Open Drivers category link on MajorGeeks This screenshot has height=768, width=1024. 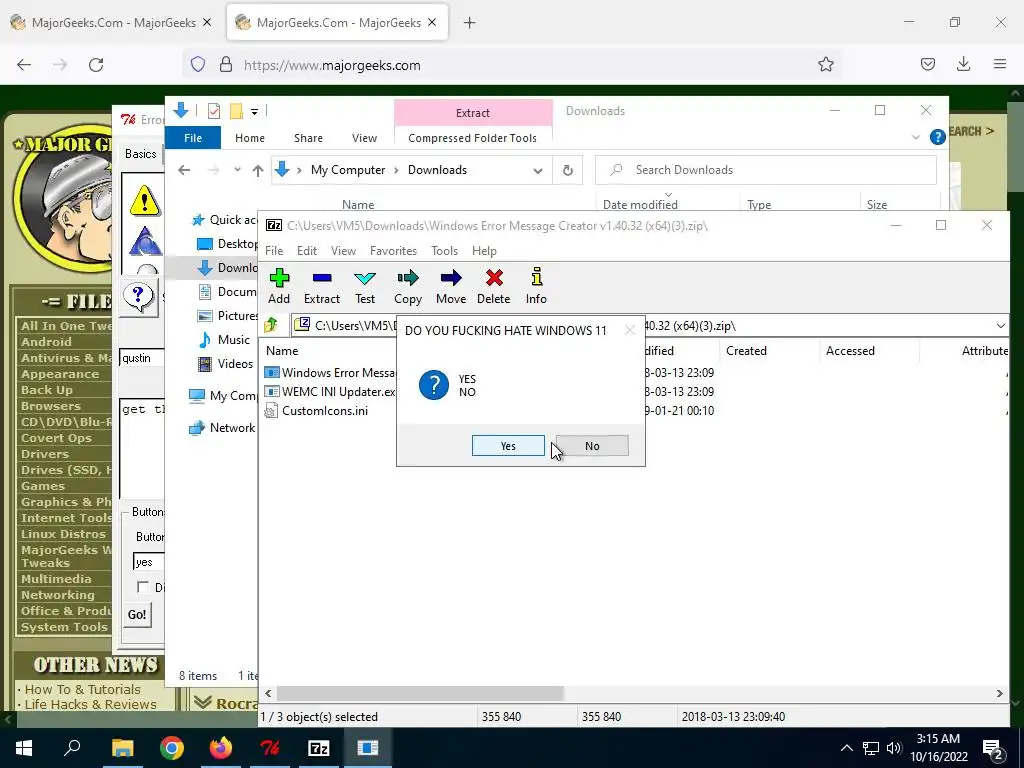pyautogui.click(x=44, y=454)
